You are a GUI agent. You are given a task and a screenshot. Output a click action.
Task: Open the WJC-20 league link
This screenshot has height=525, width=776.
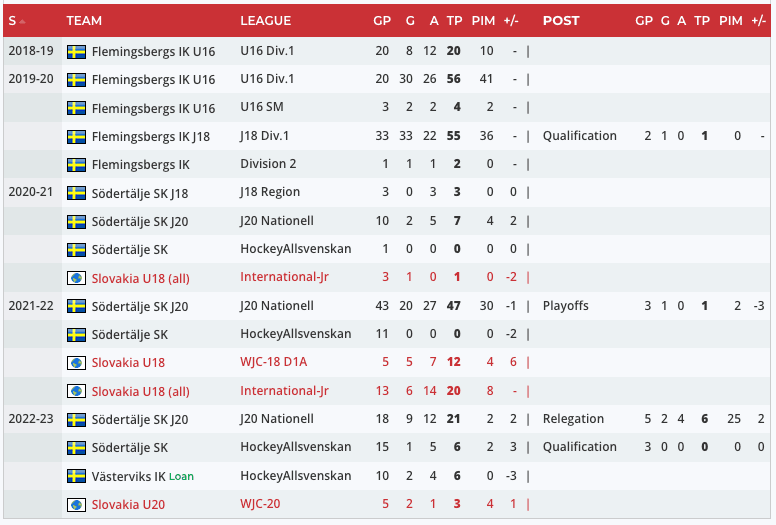[x=261, y=504]
